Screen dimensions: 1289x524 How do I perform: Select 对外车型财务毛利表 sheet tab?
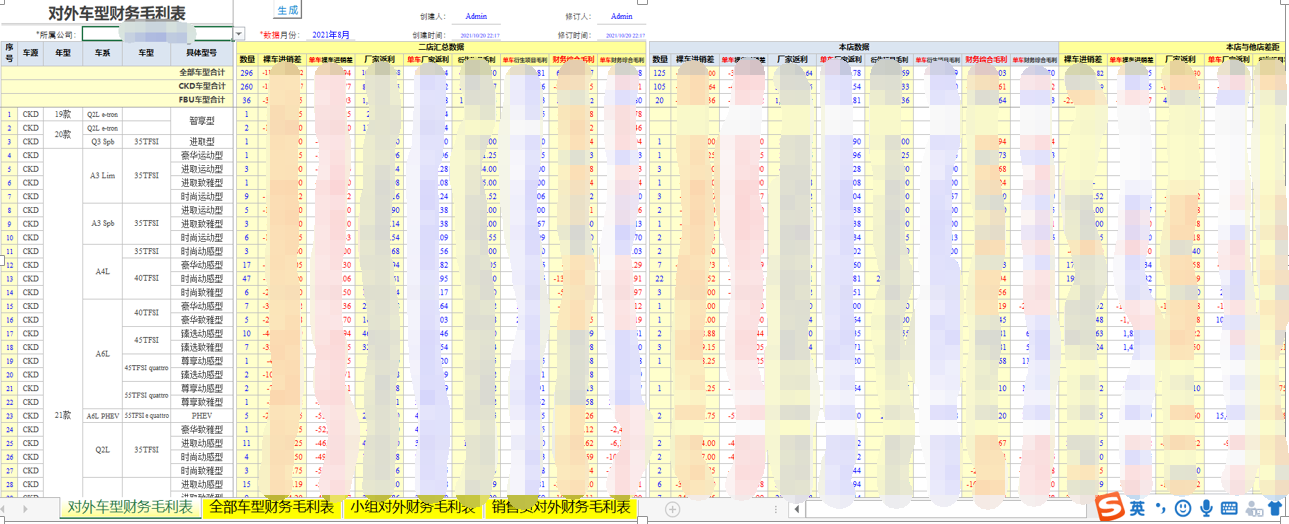coord(130,507)
